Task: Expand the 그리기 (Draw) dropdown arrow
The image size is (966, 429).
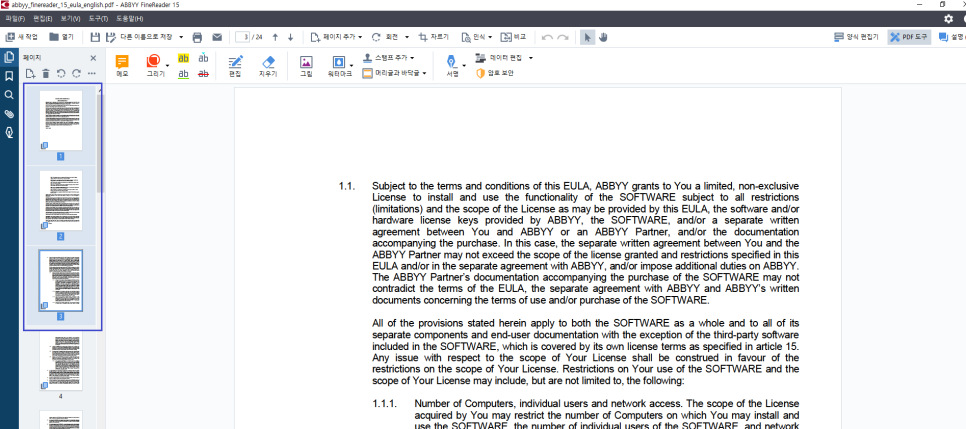Action: (168, 65)
